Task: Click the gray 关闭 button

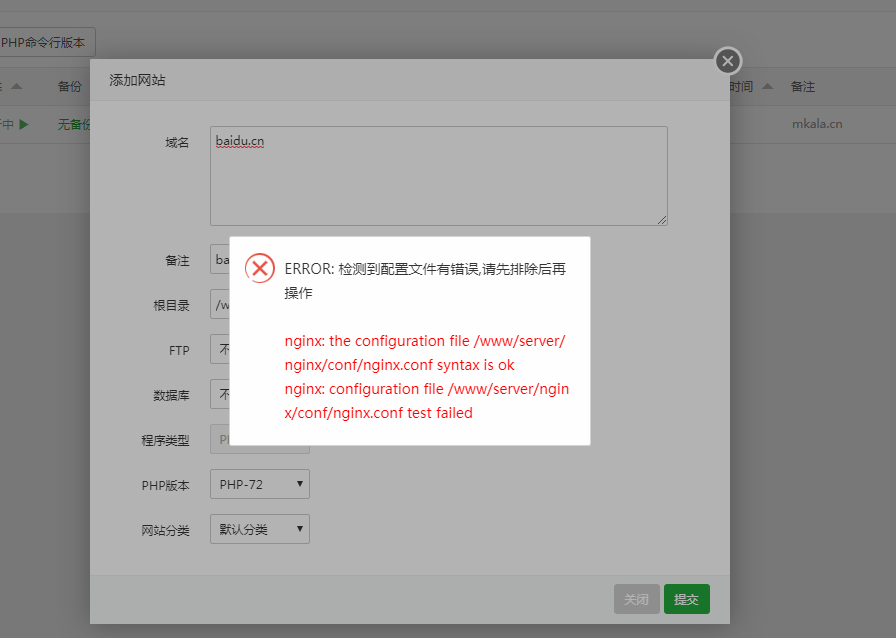Action: 637,599
